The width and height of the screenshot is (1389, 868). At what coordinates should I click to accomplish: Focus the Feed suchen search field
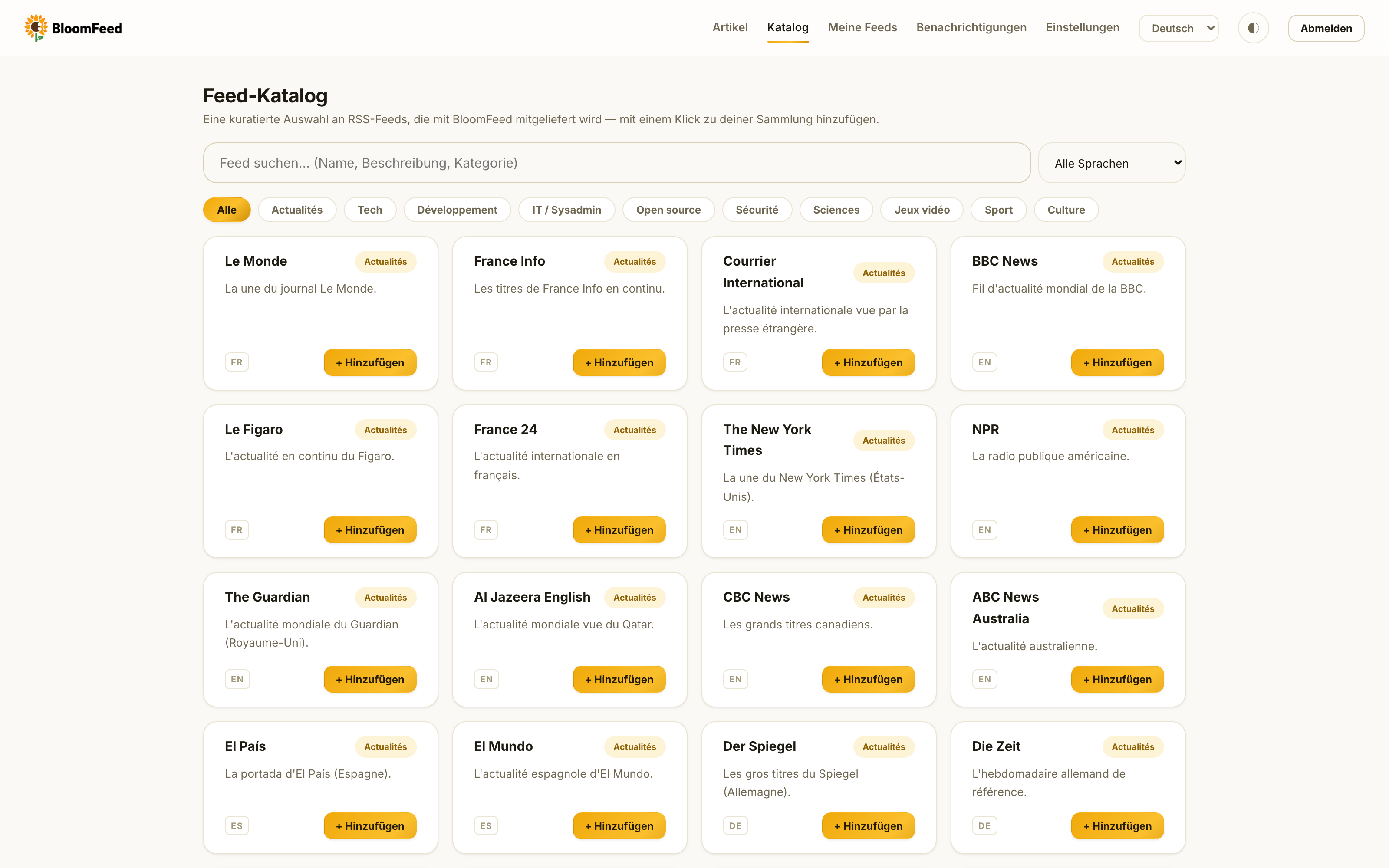[x=617, y=163]
